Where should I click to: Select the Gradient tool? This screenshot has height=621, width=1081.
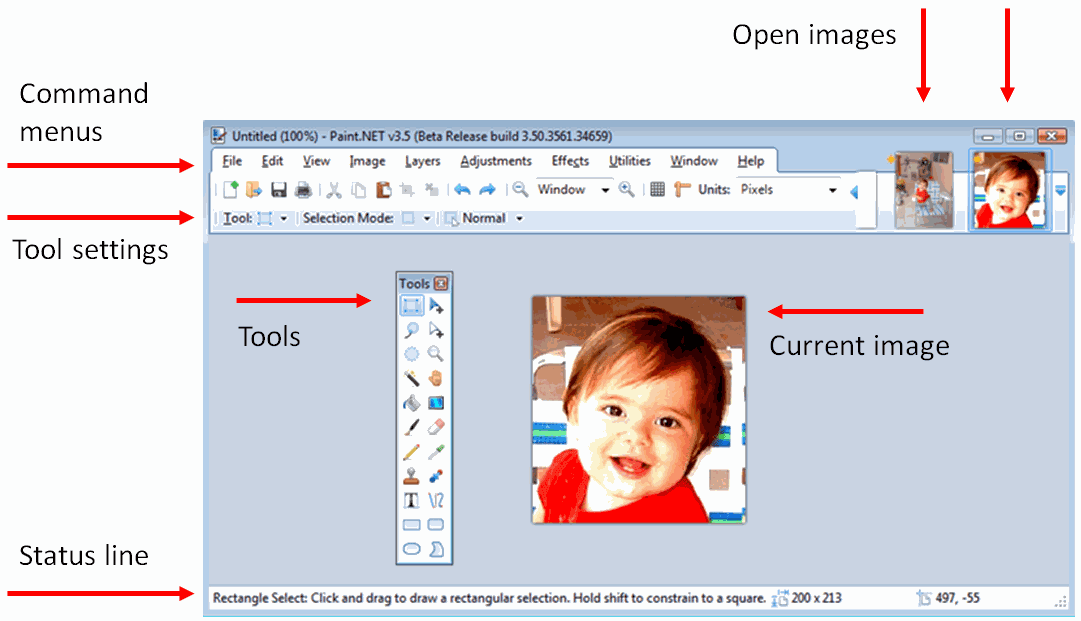coord(435,402)
